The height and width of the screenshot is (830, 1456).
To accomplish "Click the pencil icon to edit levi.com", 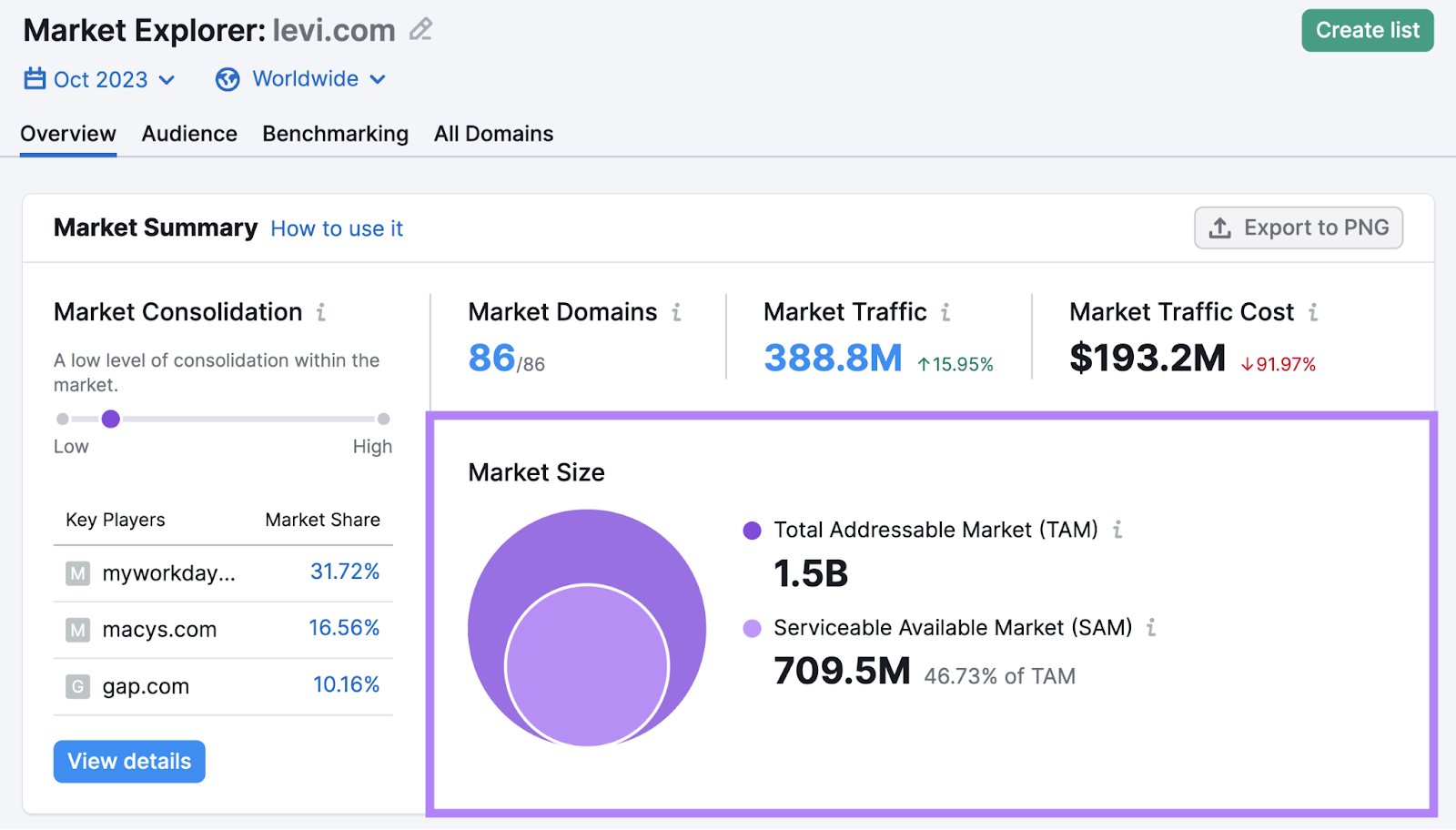I will (x=420, y=29).
